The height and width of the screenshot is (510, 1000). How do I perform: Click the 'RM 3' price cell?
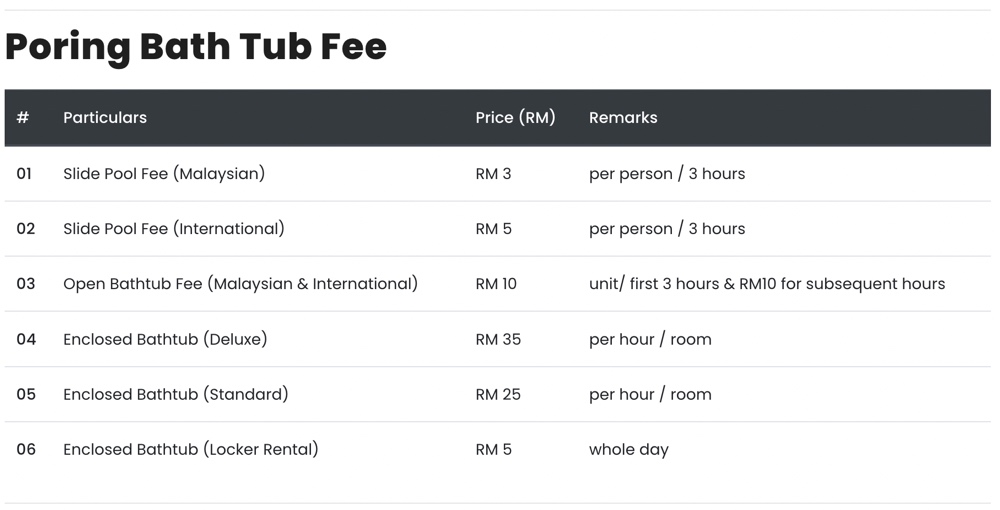pyautogui.click(x=494, y=173)
